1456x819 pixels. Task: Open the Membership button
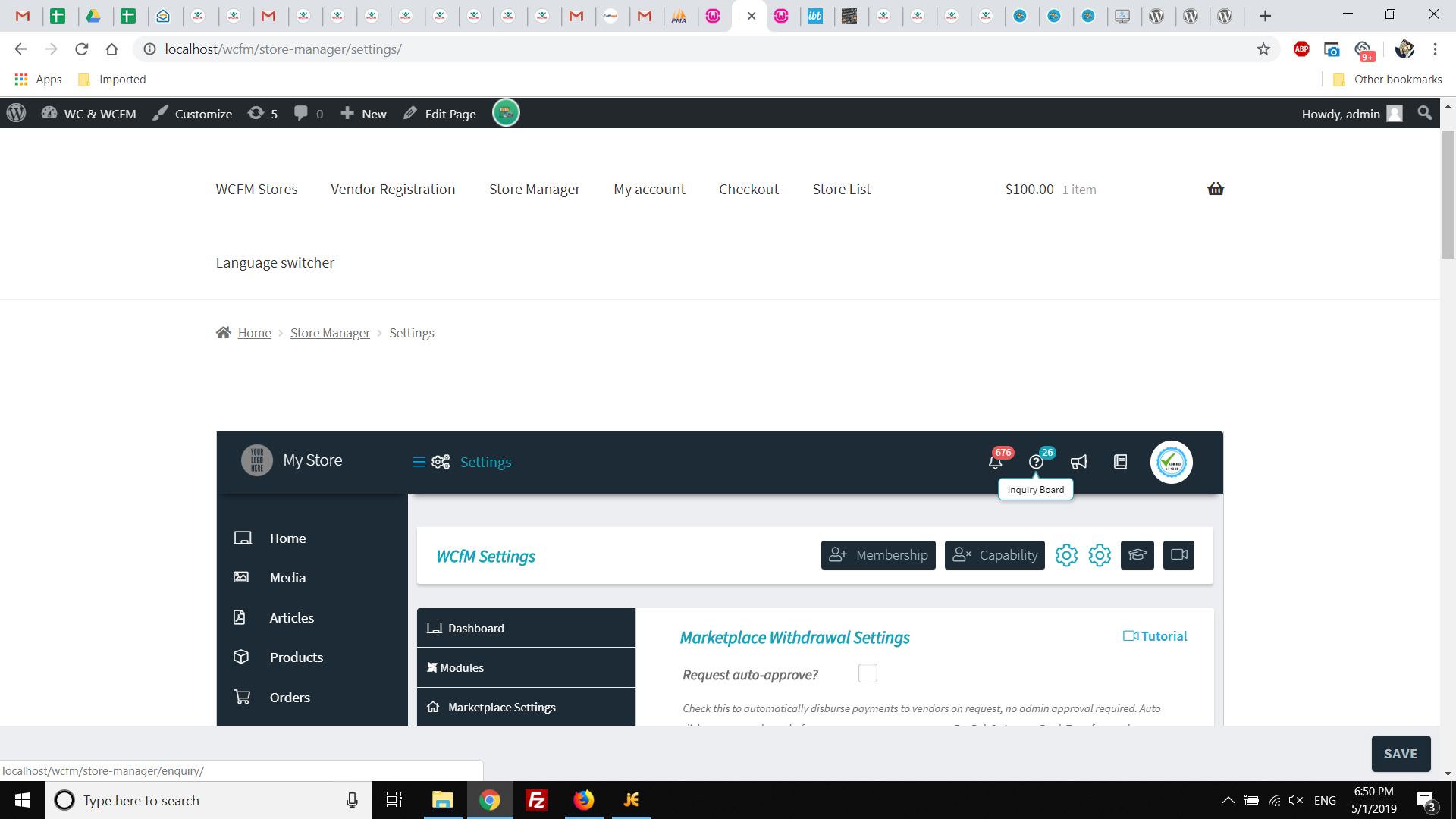[878, 555]
